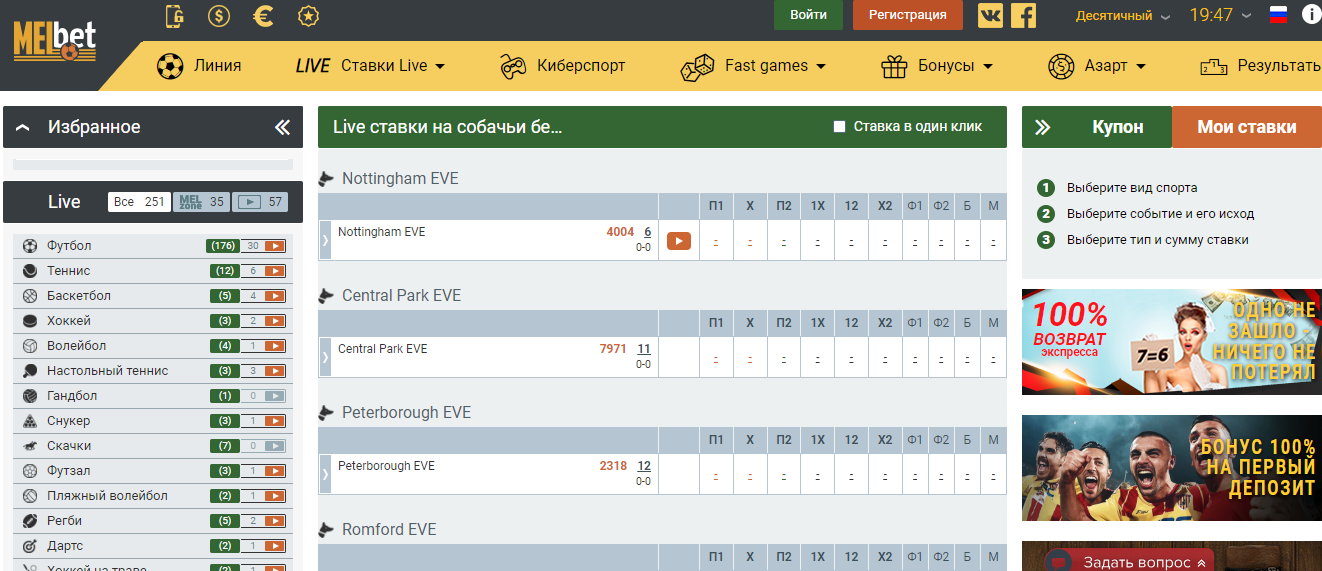The width and height of the screenshot is (1322, 571).
Task: Click the star coin icon
Action: (x=309, y=15)
